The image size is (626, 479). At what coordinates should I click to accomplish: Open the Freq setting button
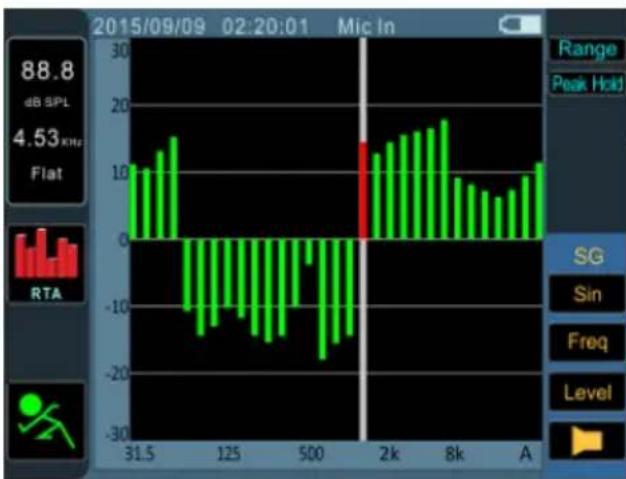pos(587,342)
